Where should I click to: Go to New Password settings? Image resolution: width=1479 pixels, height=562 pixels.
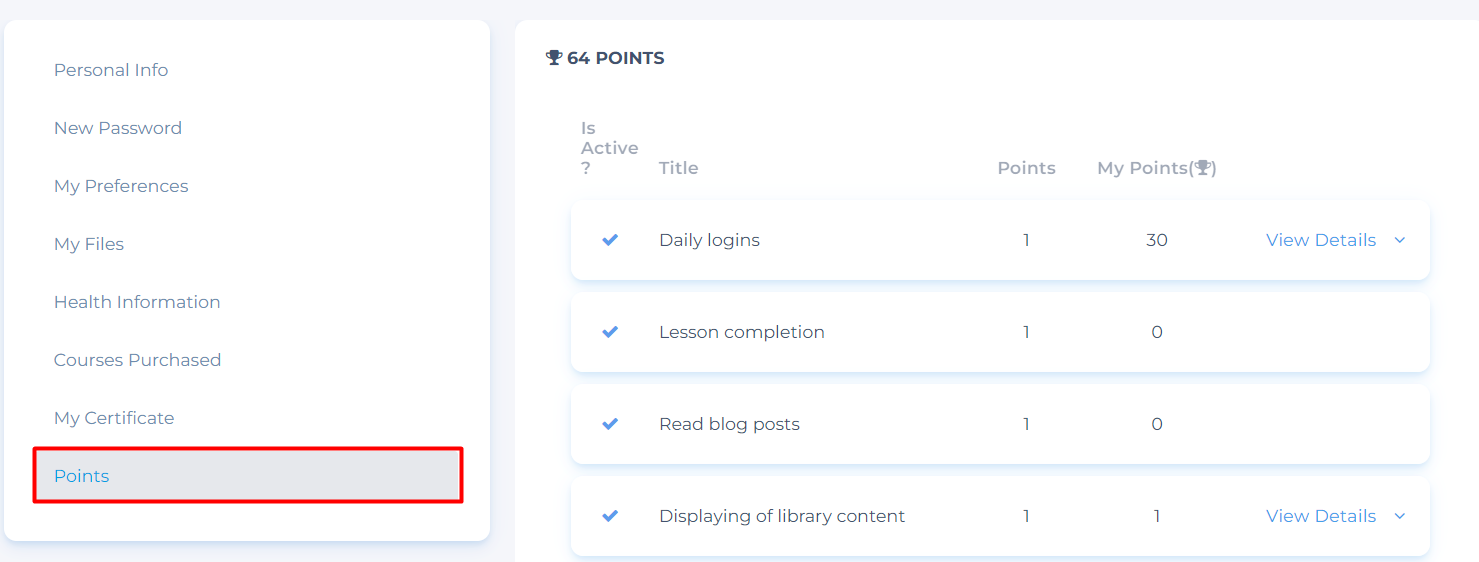pos(118,128)
